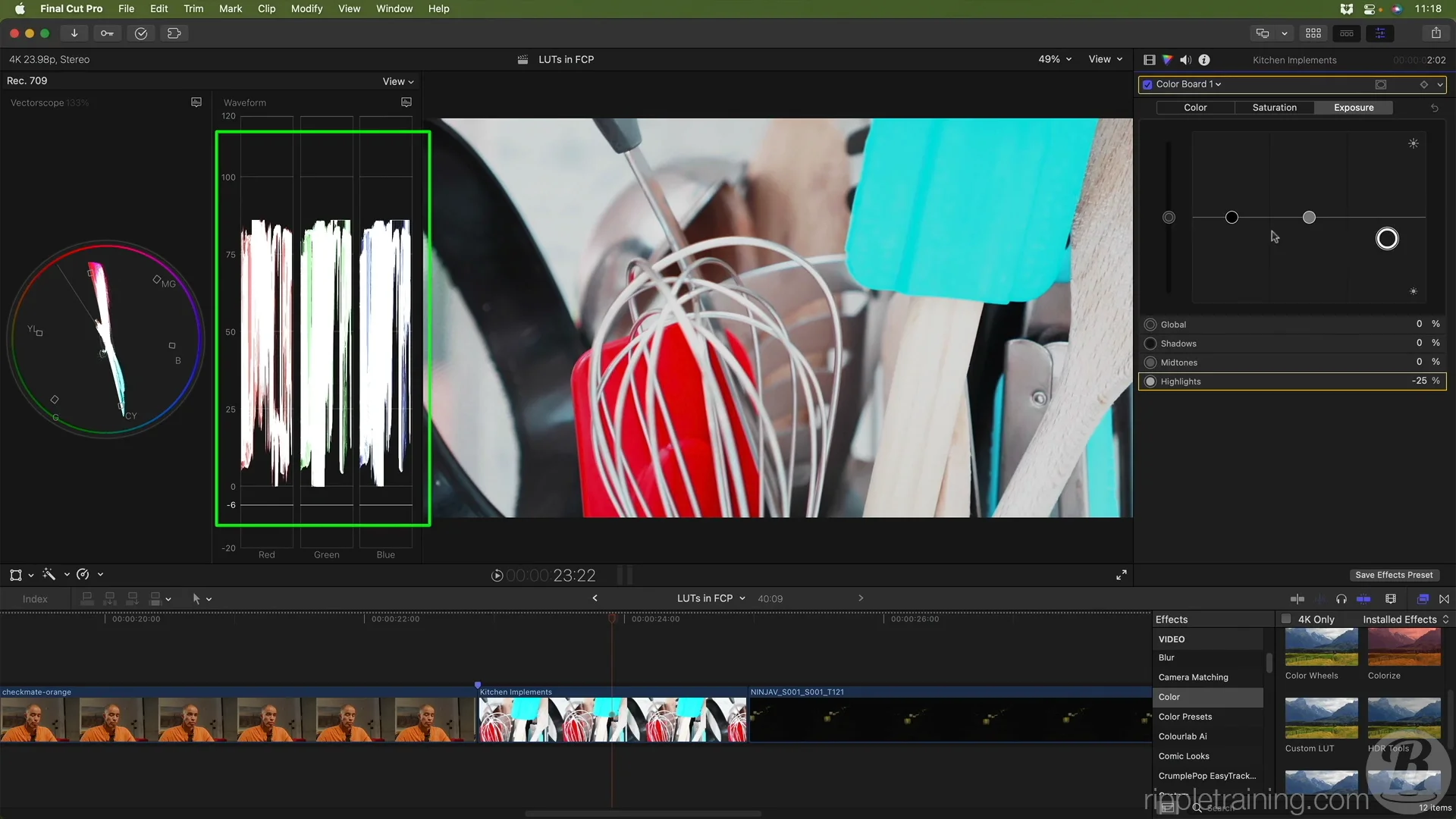Click the background tasks checkmark icon
Viewport: 1456px width, 819px height.
[141, 33]
